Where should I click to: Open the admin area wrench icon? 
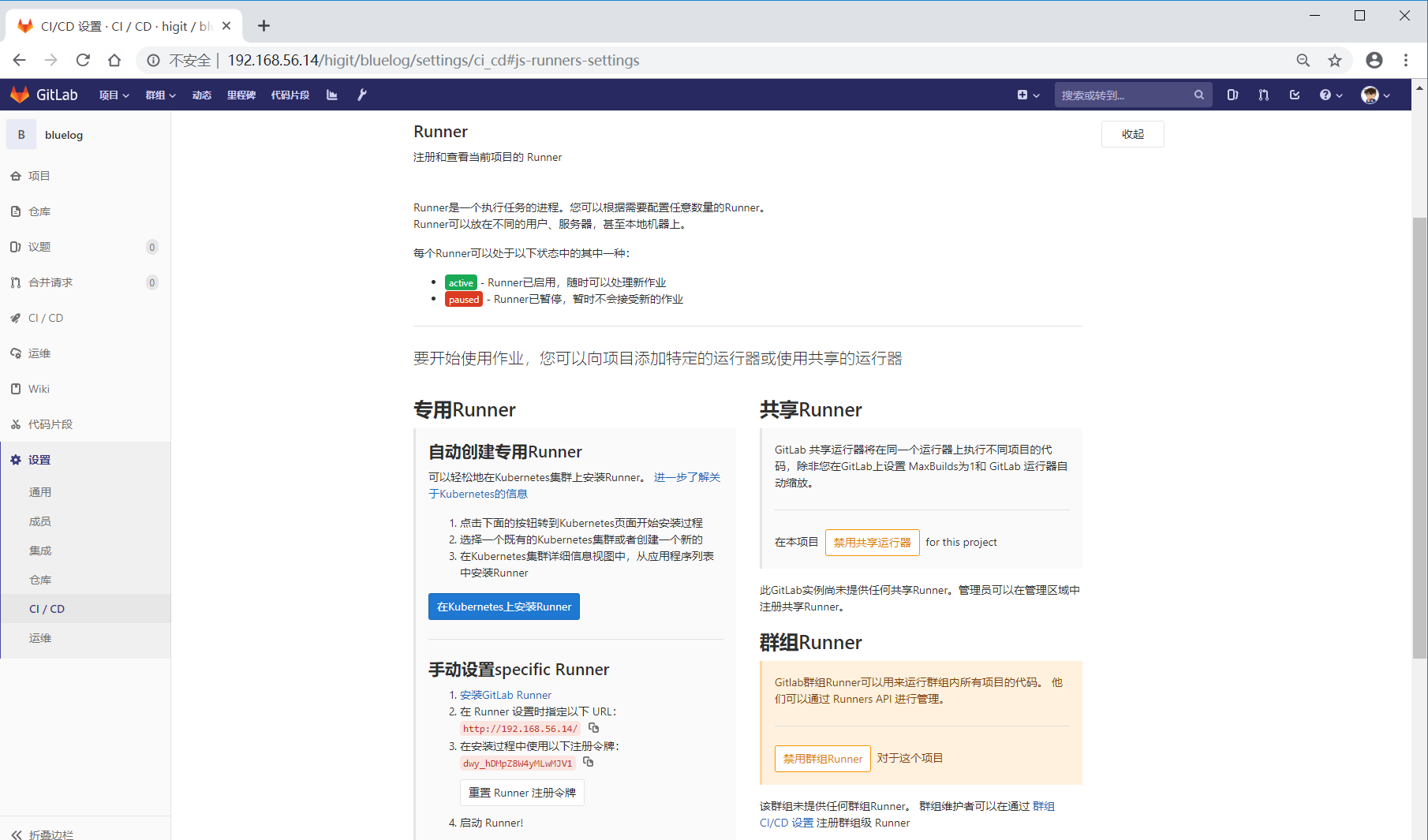coord(362,95)
